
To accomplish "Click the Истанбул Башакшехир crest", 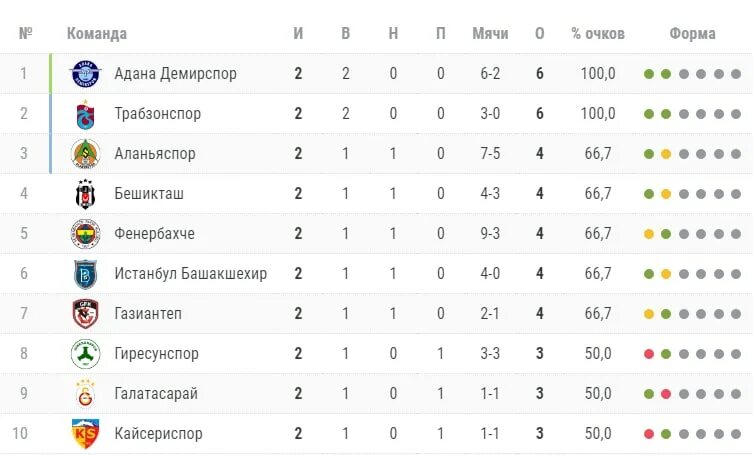I will (85, 274).
